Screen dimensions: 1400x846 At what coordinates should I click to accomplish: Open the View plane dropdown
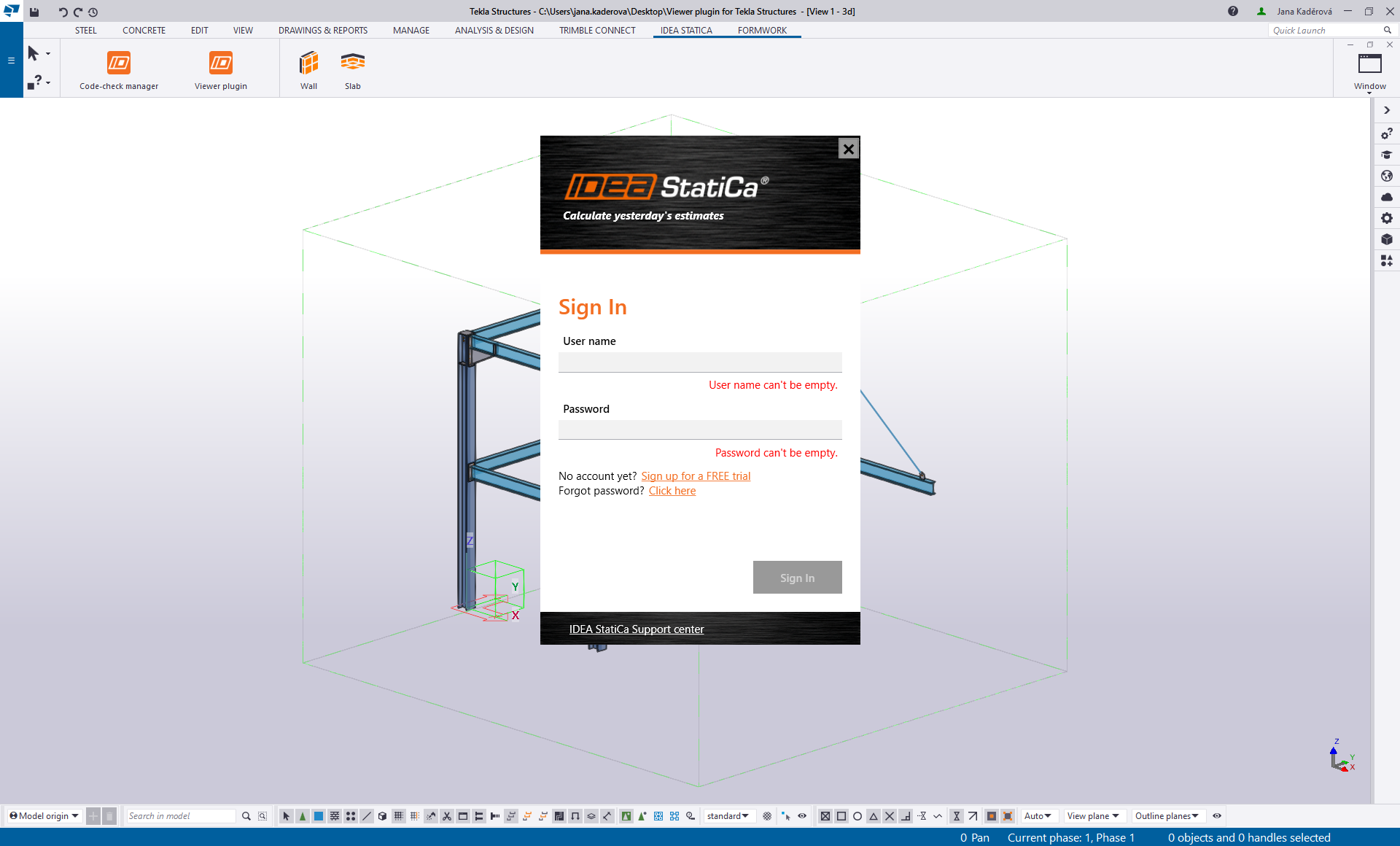(x=1092, y=816)
